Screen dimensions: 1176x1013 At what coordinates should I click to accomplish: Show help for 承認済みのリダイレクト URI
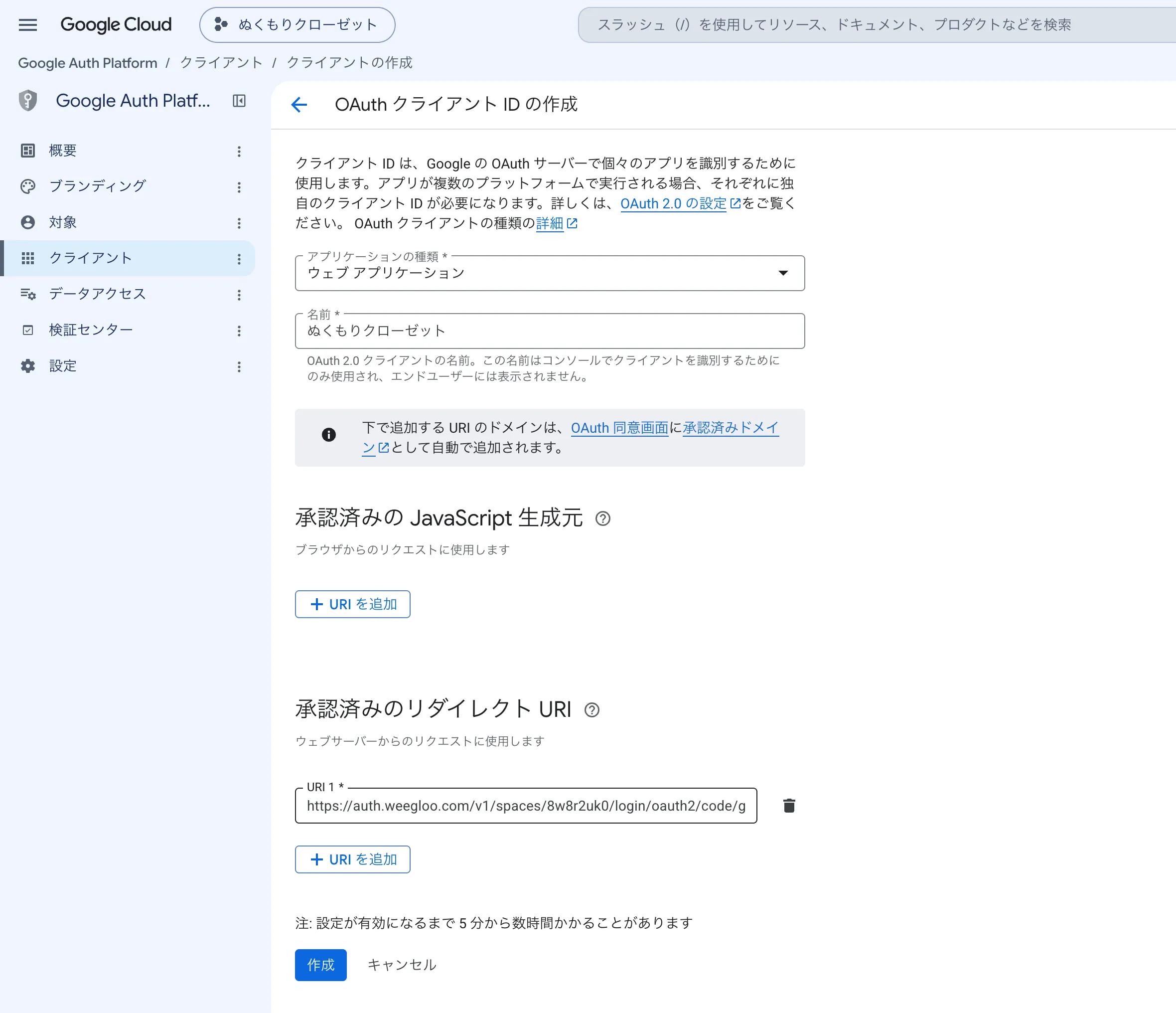[x=591, y=710]
